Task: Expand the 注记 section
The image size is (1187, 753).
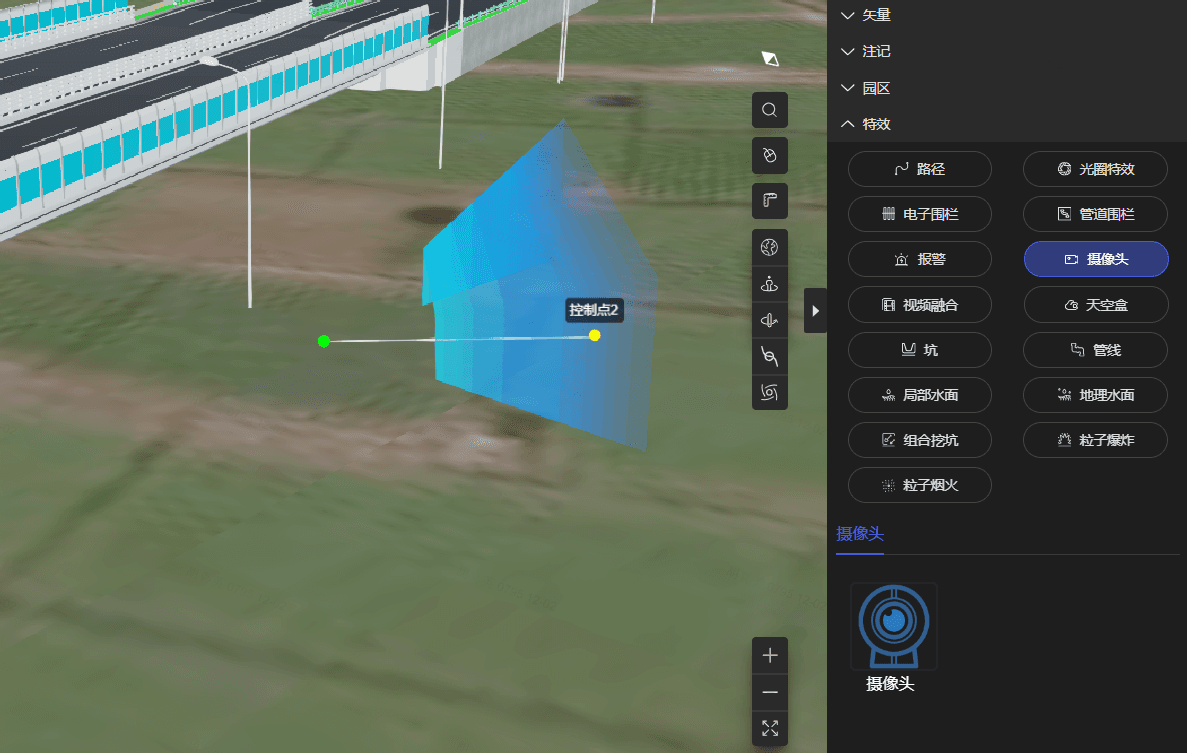Action: pos(865,51)
